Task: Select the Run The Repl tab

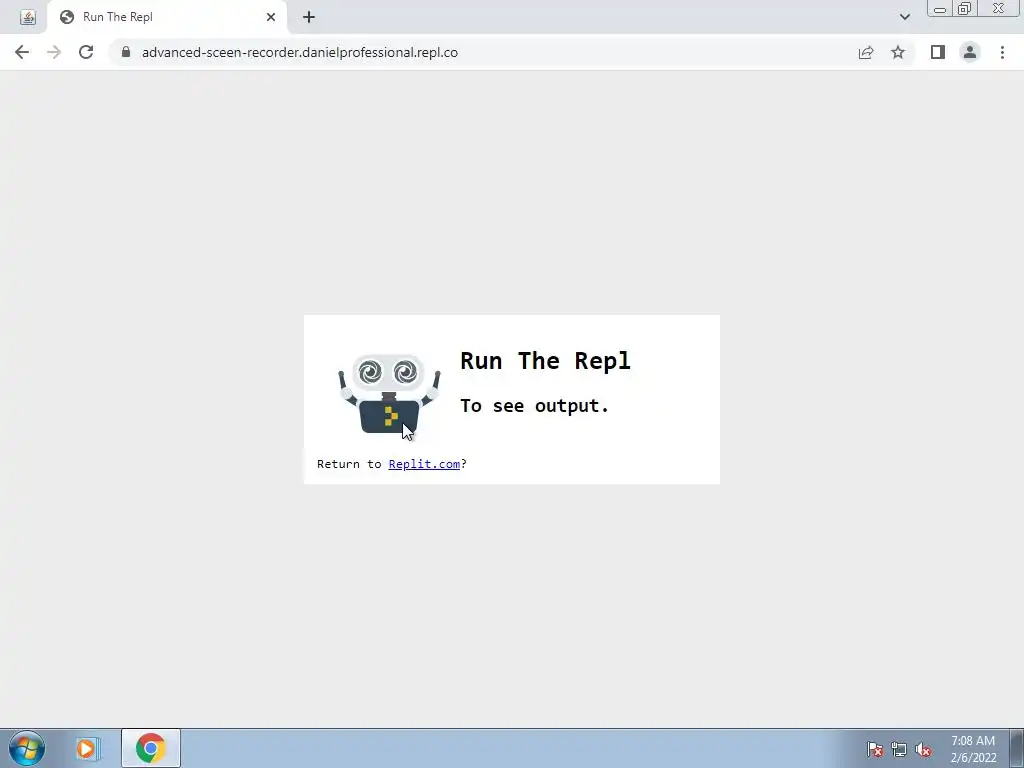Action: click(167, 17)
